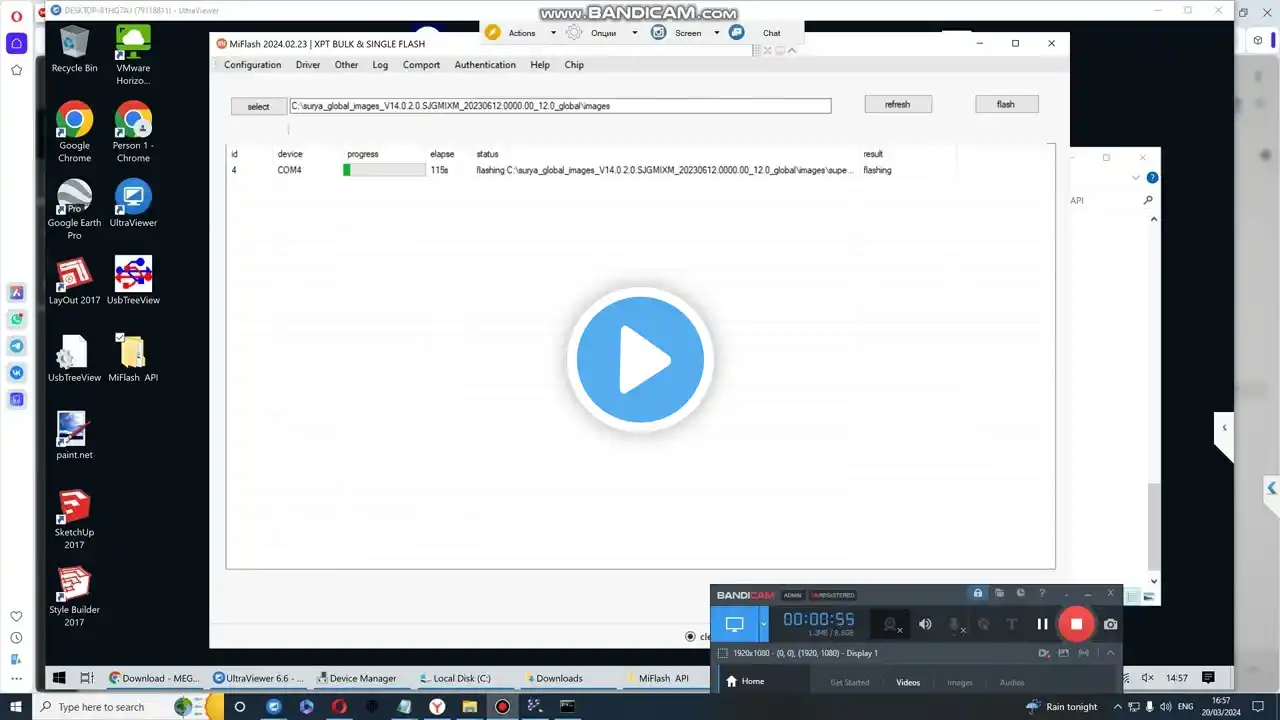Viewport: 1280px width, 720px height.
Task: Open VMware Horizon desktop icon
Action: pyautogui.click(x=133, y=55)
